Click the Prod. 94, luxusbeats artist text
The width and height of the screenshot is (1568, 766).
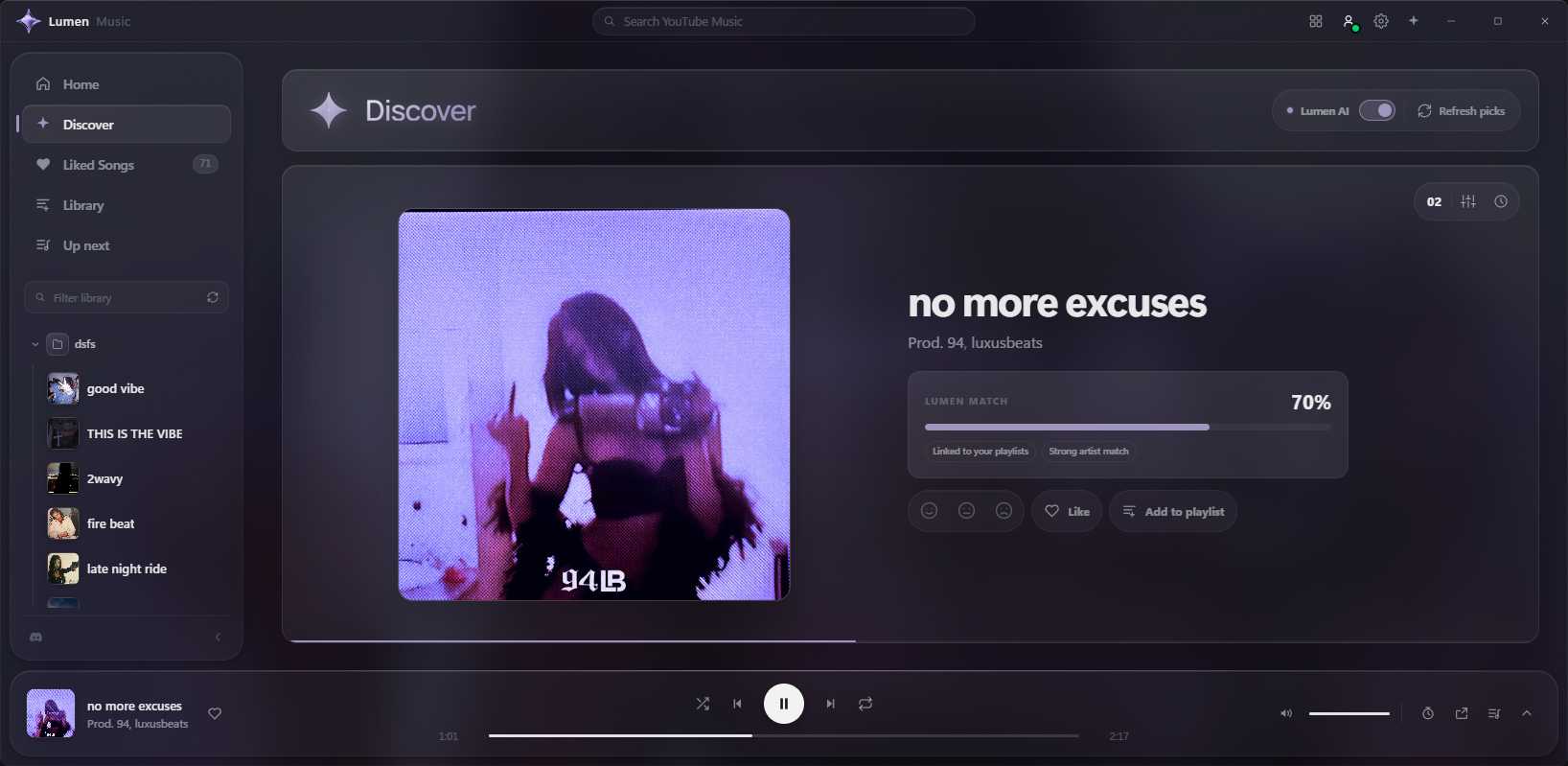pos(975,343)
